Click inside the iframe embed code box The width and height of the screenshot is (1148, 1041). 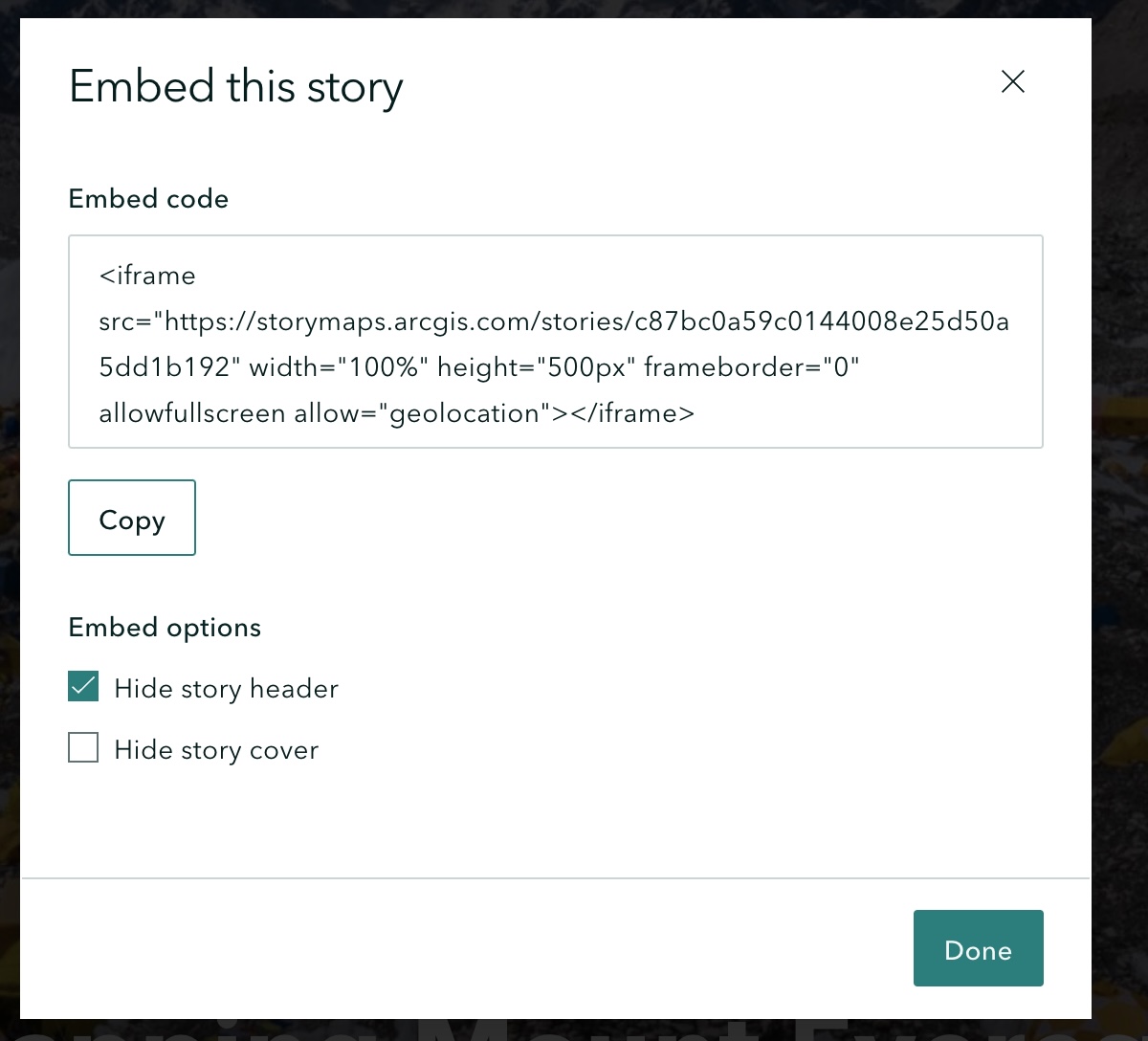555,342
